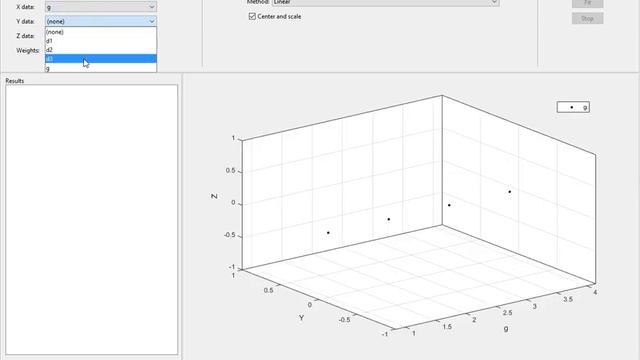640x360 pixels.
Task: Click the Z data label
Action: click(x=25, y=36)
